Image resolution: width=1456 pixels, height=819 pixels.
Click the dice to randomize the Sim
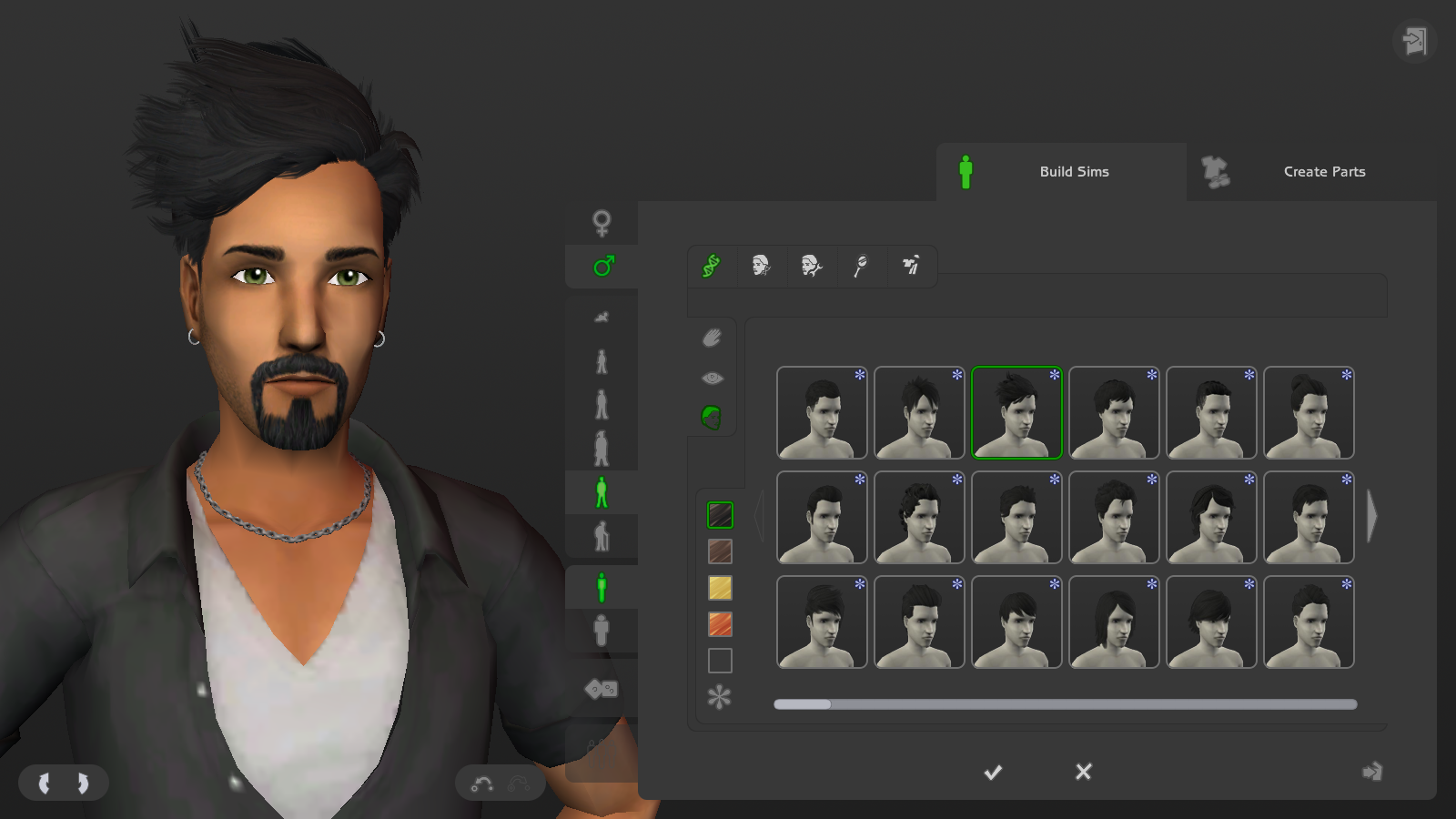click(x=600, y=689)
